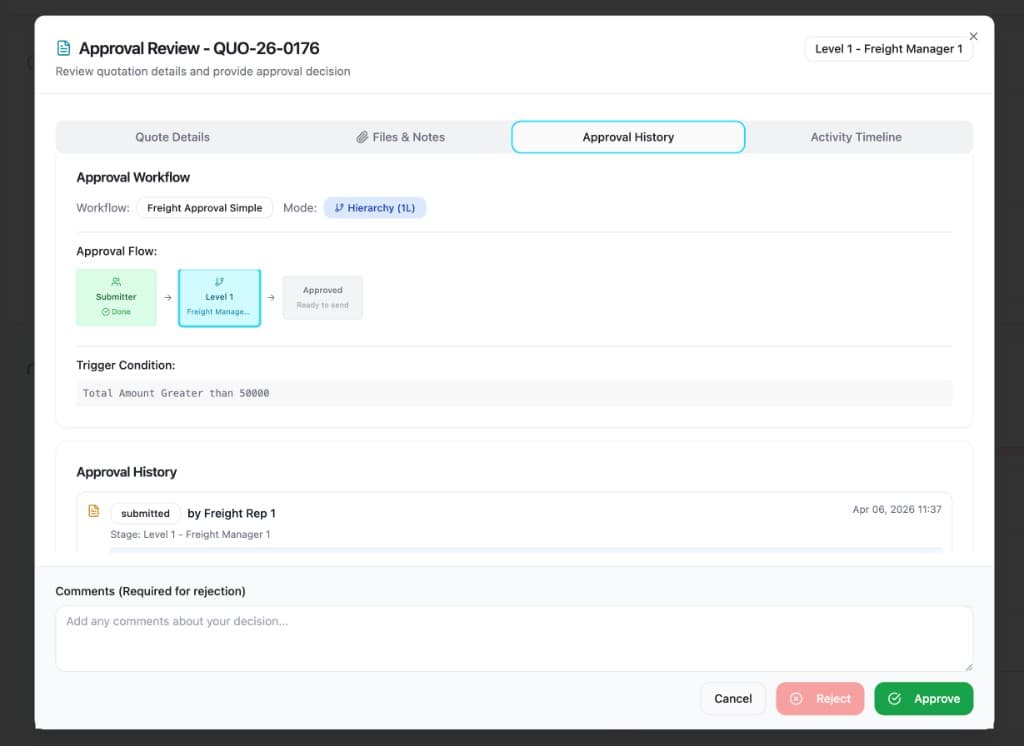Click the hierarchy icon on the Level 1 card

(x=219, y=283)
